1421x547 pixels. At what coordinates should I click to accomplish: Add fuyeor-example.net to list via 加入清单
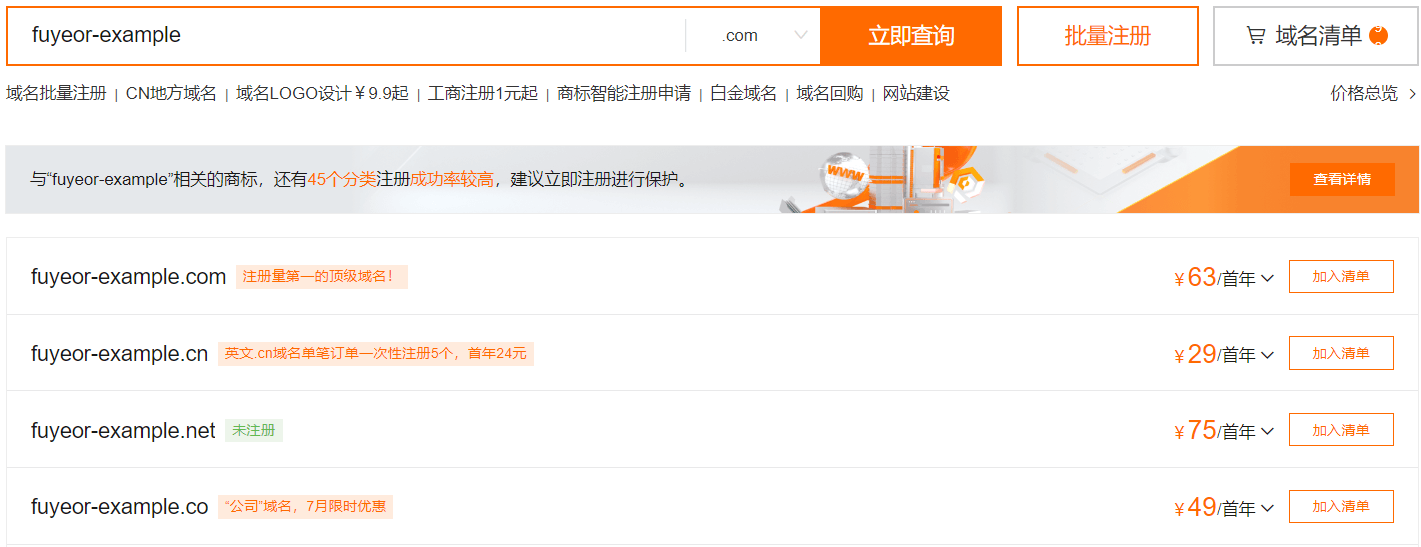(x=1340, y=430)
